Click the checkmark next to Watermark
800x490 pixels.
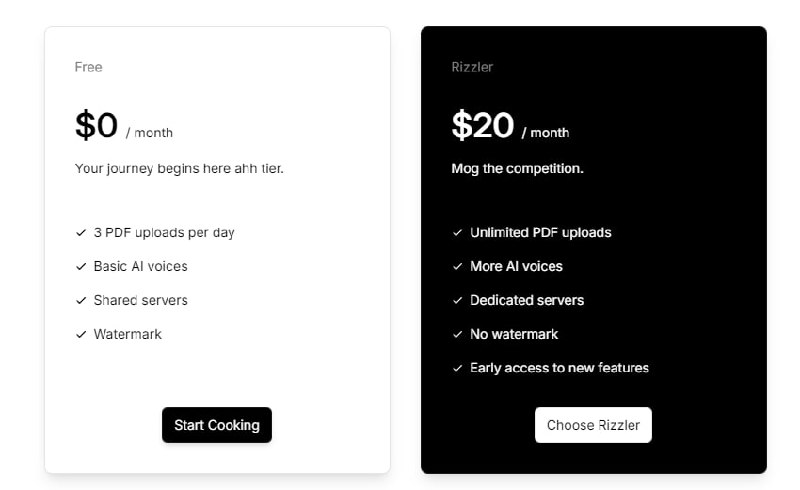click(x=81, y=335)
